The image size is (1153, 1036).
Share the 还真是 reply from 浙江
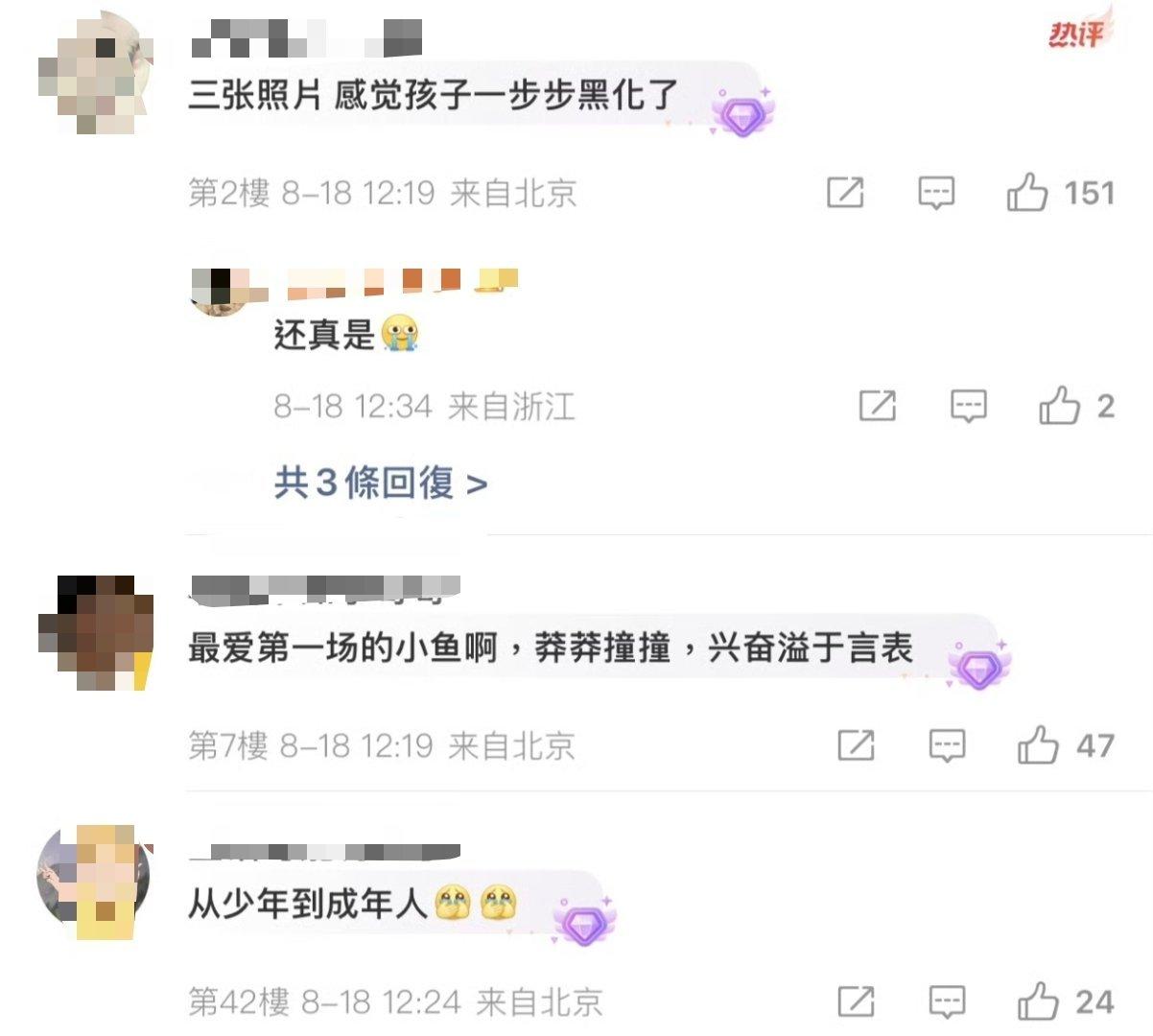(x=878, y=406)
